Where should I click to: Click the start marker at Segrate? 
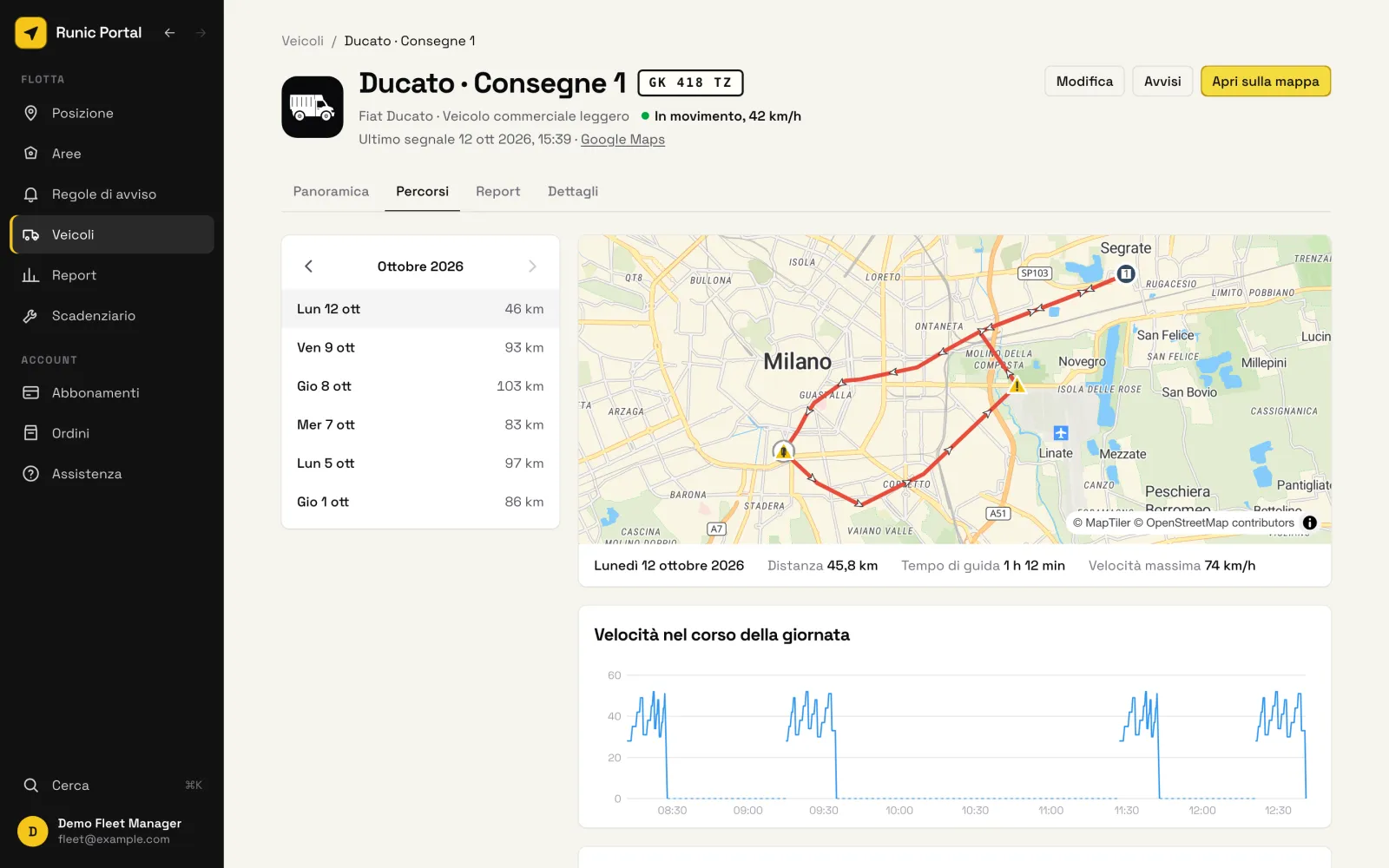pyautogui.click(x=1126, y=274)
